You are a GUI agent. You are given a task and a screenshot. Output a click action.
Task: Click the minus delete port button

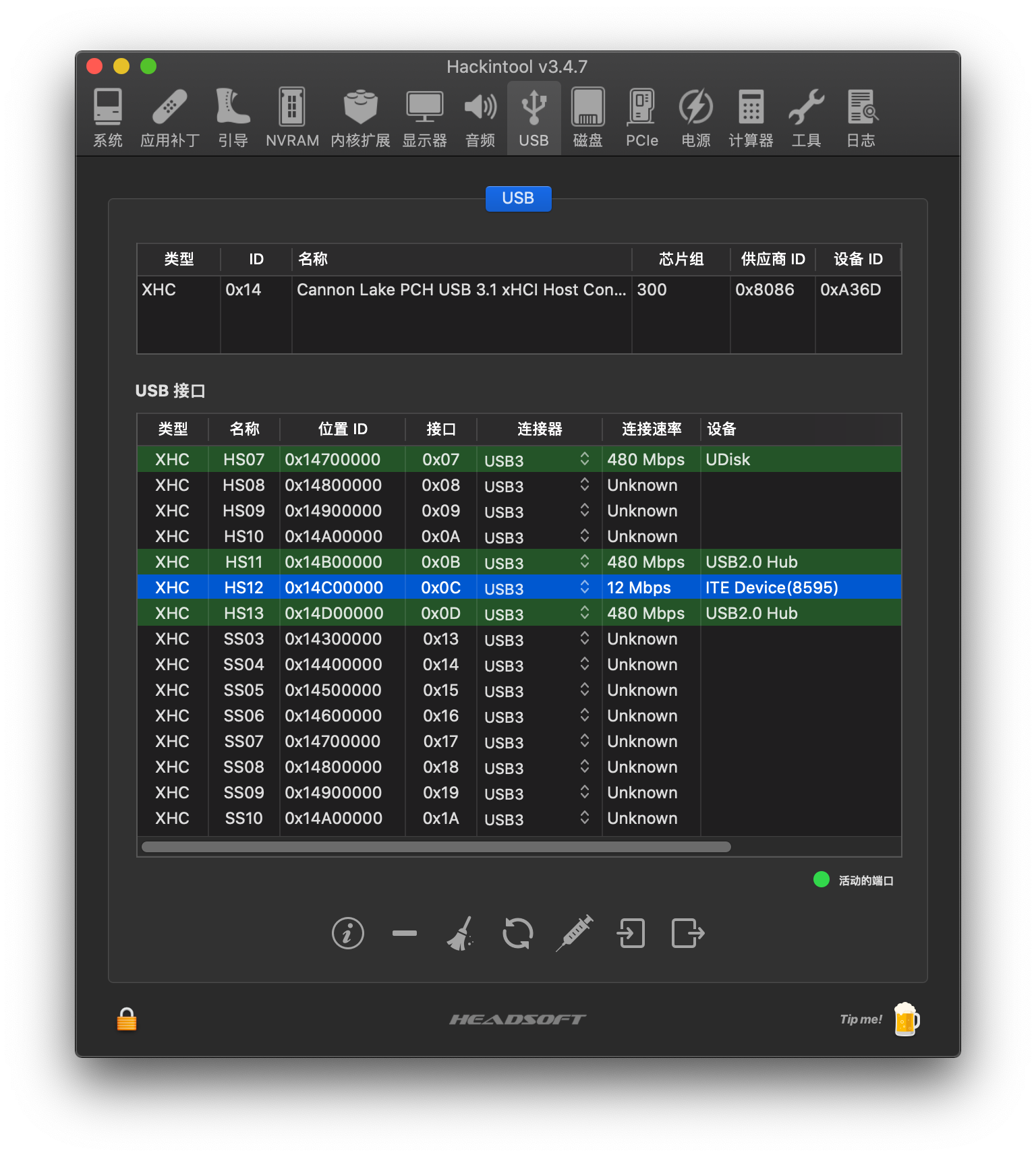tap(405, 934)
